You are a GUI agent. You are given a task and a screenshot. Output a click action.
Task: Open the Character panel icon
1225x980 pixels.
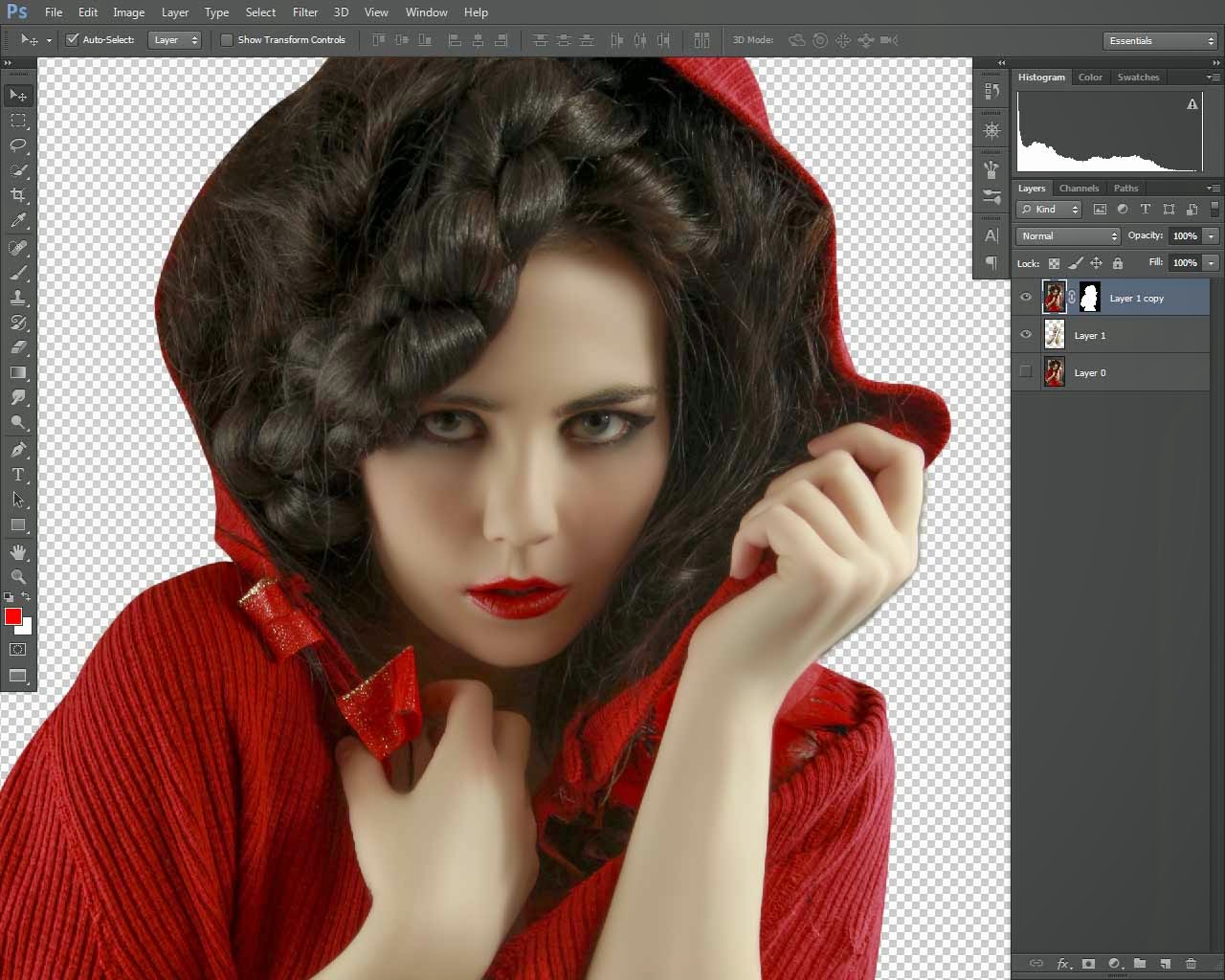[x=991, y=235]
